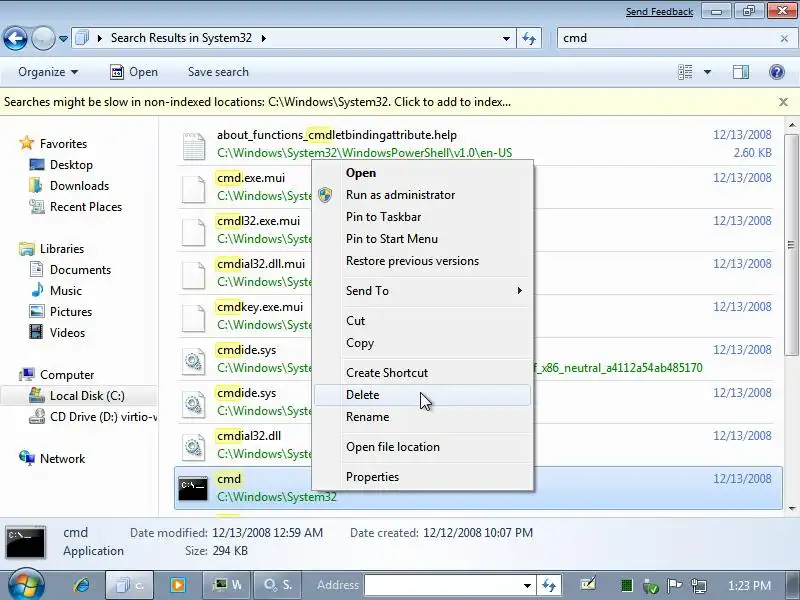Open Desktop in Favorites
Screen dimensions: 800x600
[61, 165]
